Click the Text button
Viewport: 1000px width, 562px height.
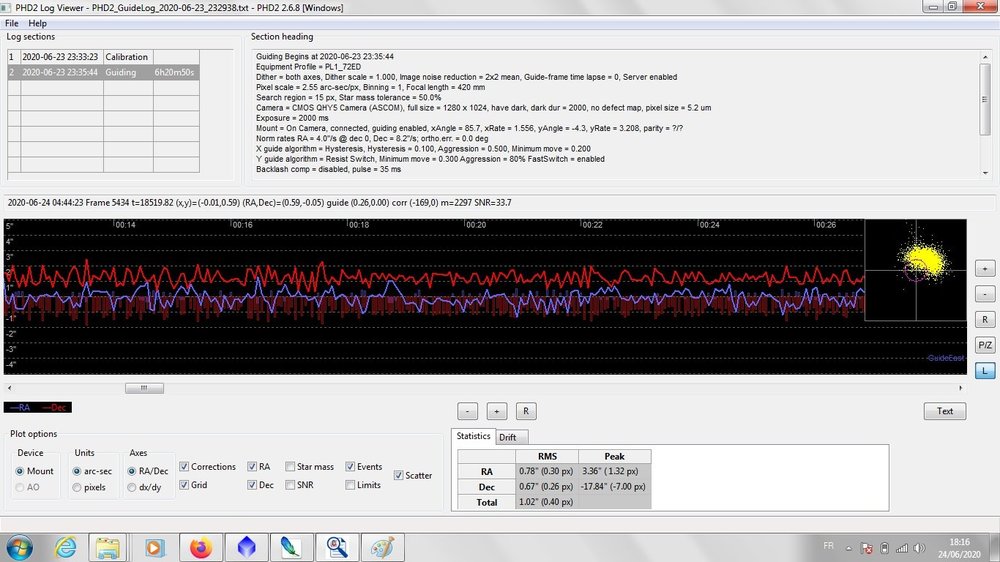point(945,411)
